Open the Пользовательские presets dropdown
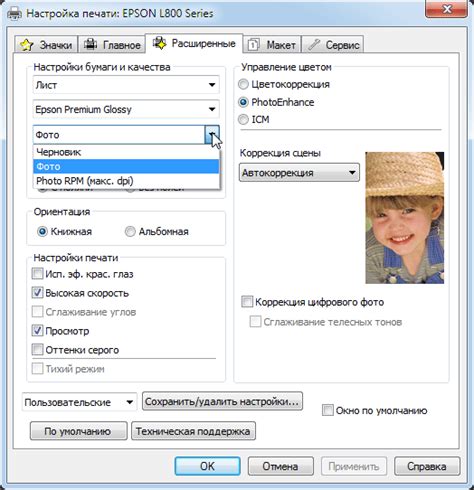Screen dimensions: 474x490 [79, 402]
